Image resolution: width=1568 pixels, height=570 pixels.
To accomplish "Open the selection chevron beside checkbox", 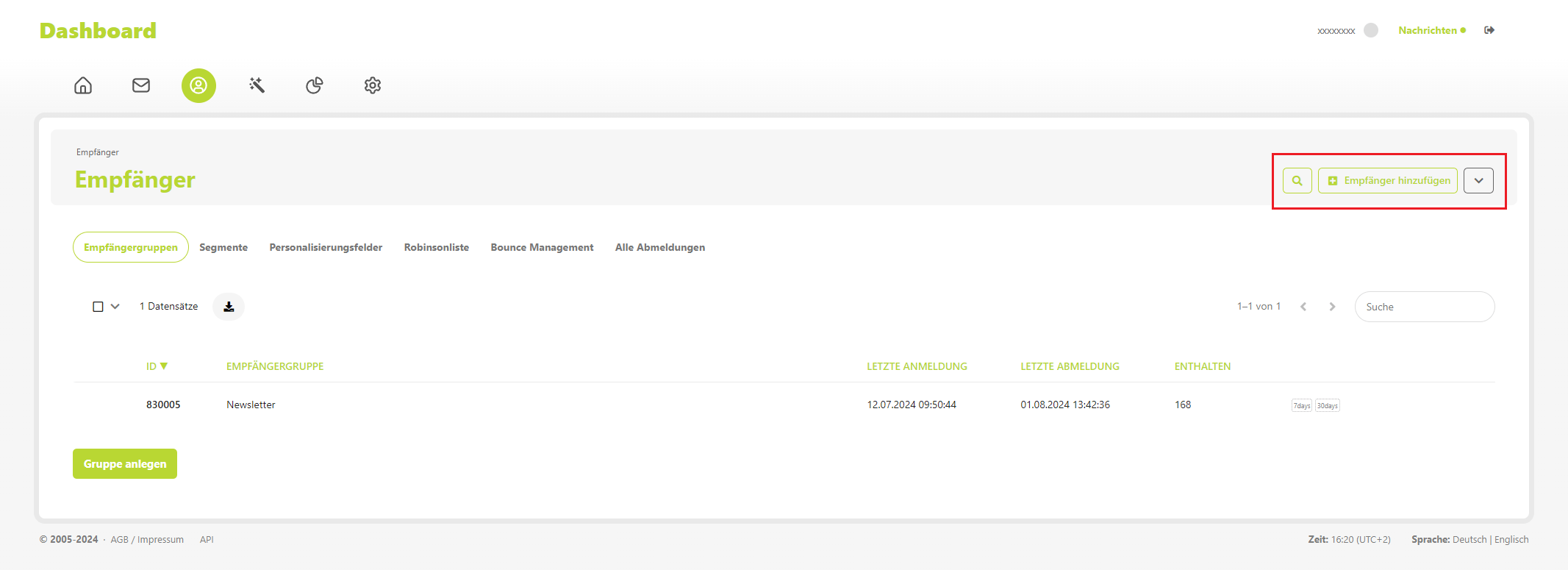I will 115,307.
